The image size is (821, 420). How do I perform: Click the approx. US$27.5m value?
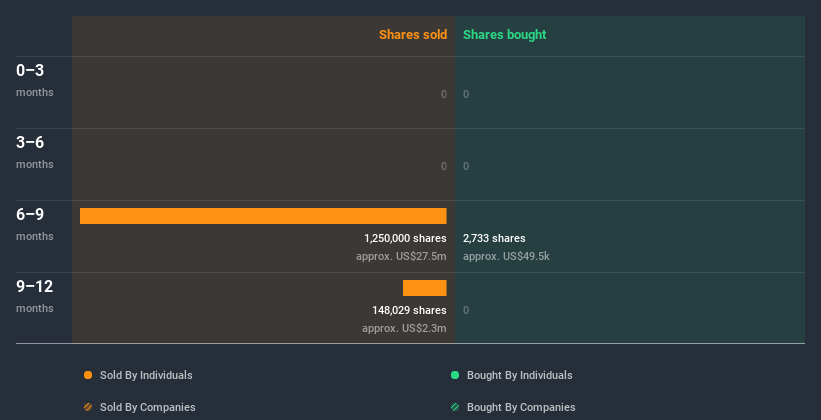(x=401, y=257)
